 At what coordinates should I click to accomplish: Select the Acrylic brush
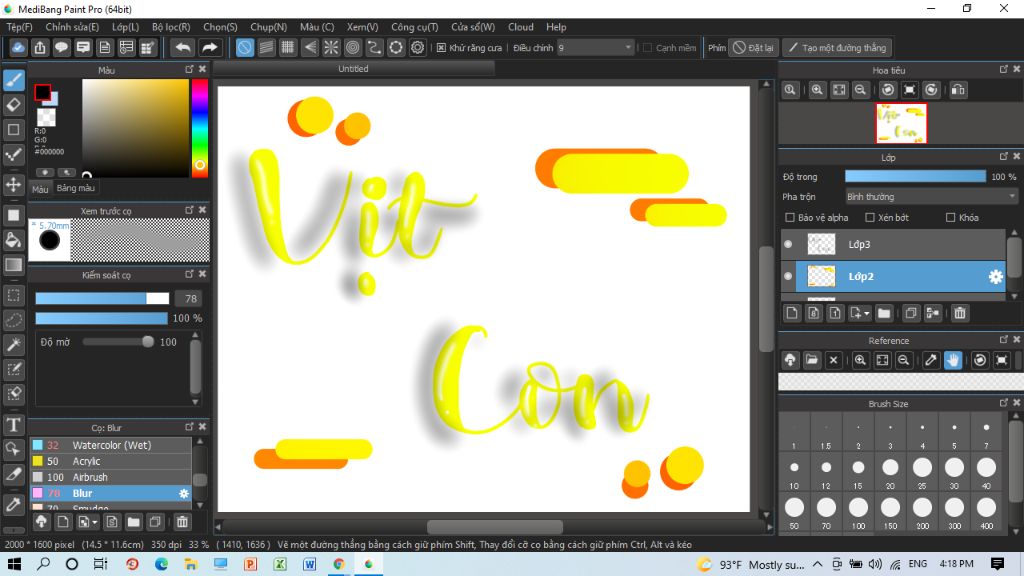pyautogui.click(x=111, y=462)
